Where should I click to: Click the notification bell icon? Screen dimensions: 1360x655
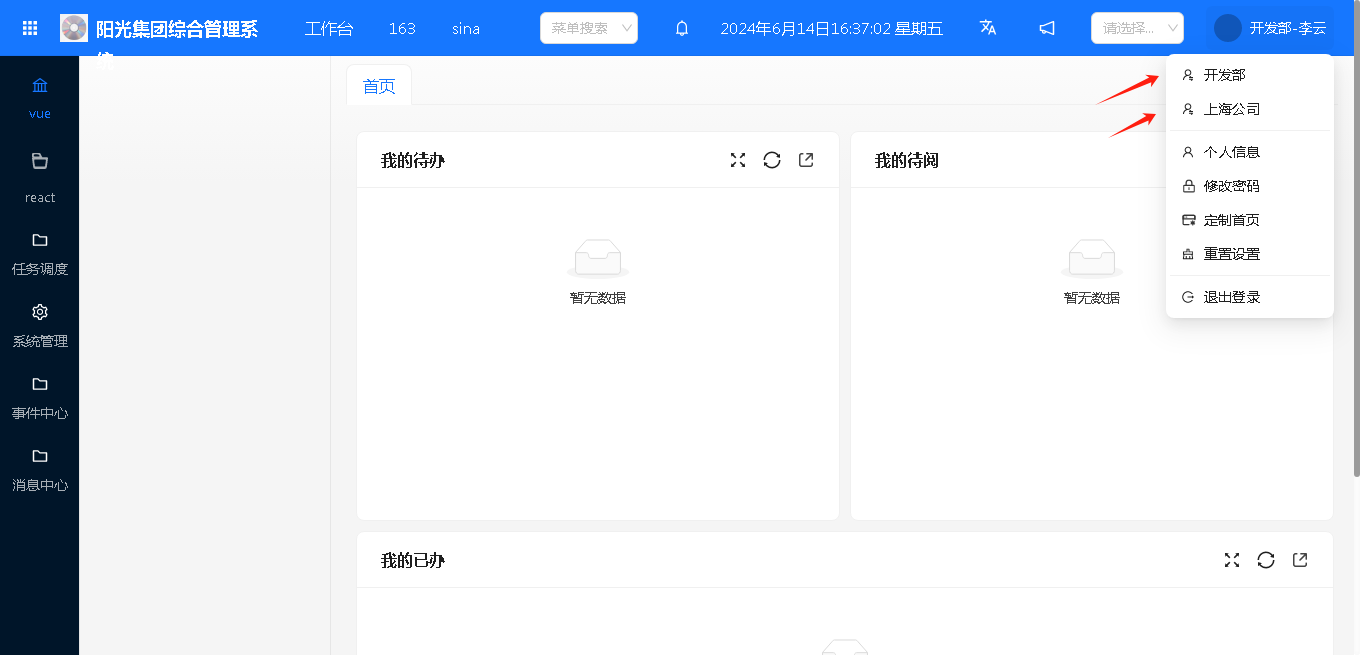click(682, 28)
